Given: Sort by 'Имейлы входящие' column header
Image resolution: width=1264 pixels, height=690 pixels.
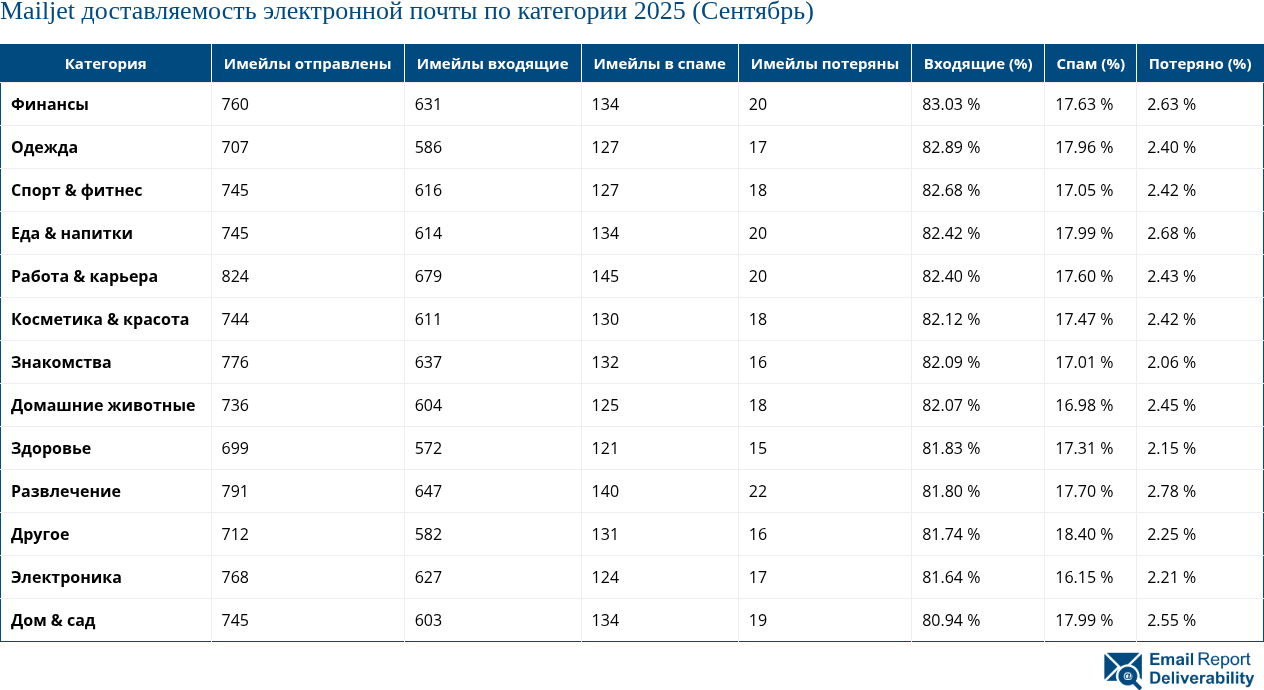Looking at the screenshot, I should click(x=492, y=63).
